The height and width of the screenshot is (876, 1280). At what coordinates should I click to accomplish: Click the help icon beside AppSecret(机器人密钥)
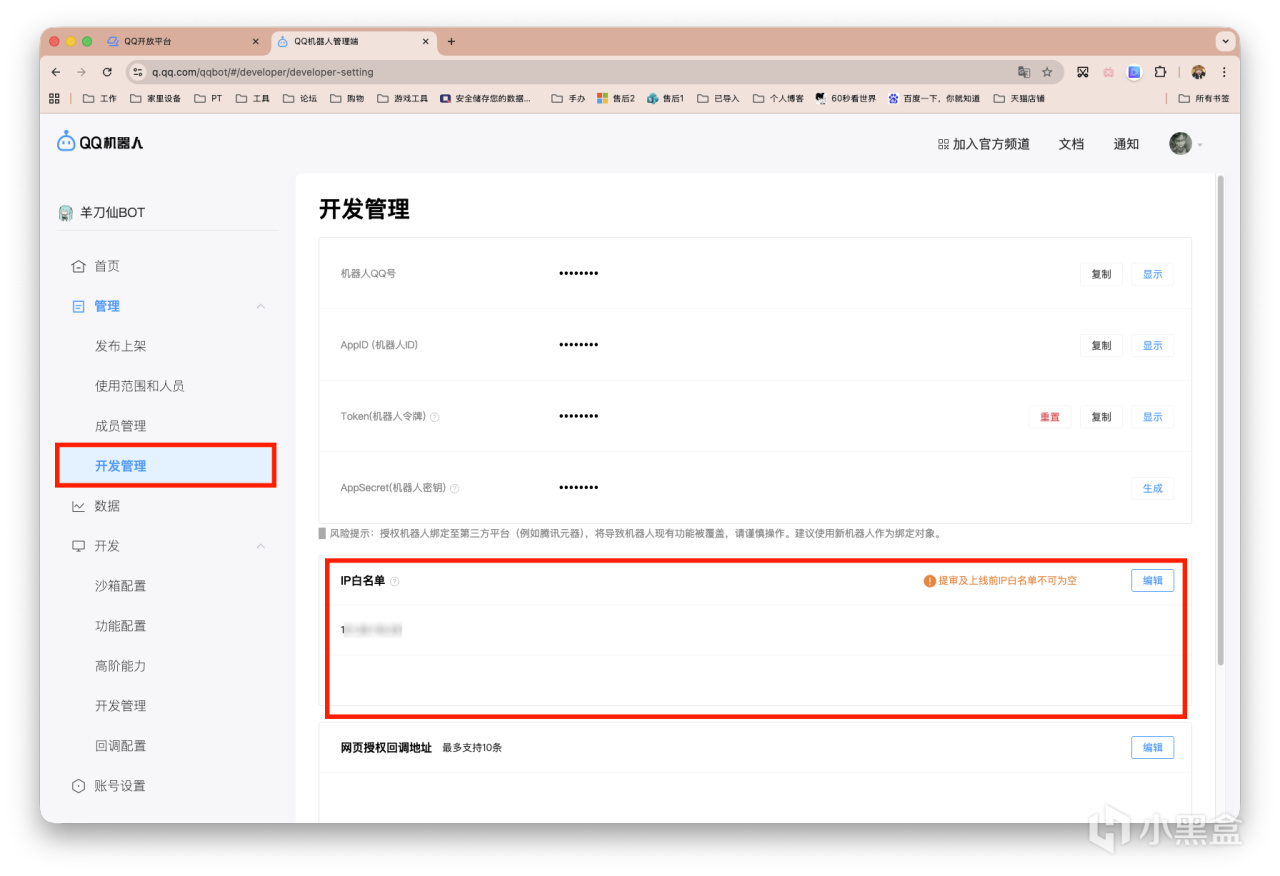pyautogui.click(x=455, y=489)
